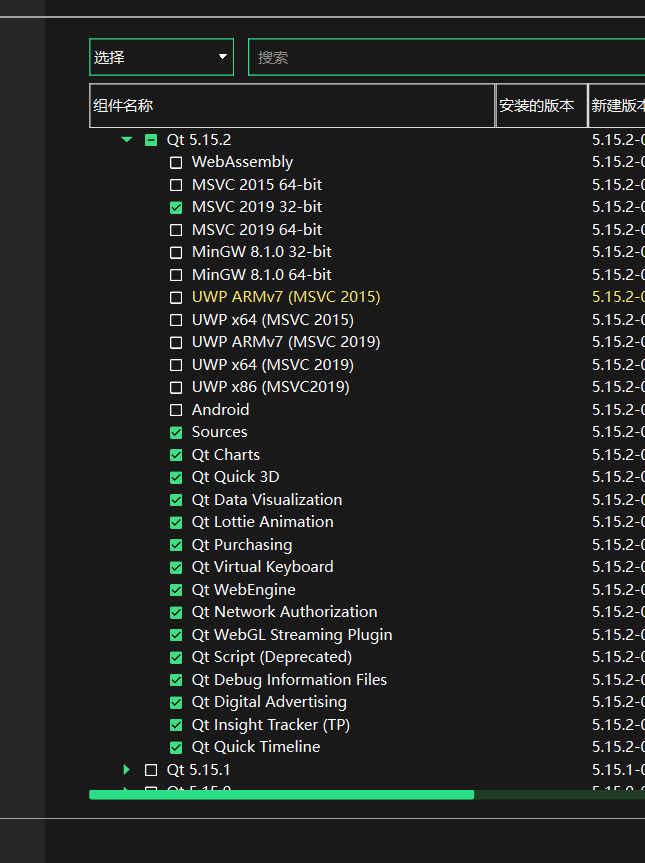
Task: Select the Sources row label
Action: [x=220, y=432]
